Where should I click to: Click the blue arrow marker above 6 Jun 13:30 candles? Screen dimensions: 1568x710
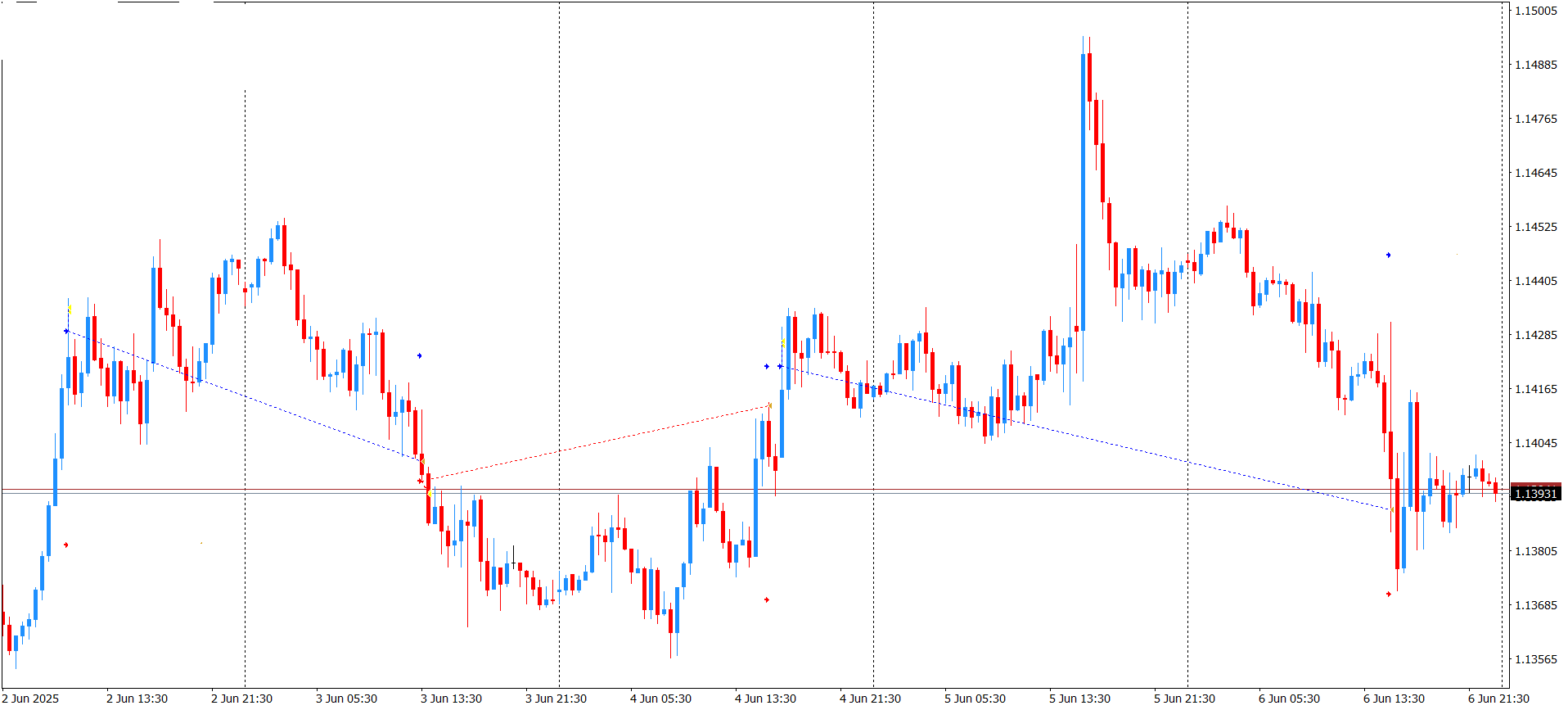tap(1388, 256)
